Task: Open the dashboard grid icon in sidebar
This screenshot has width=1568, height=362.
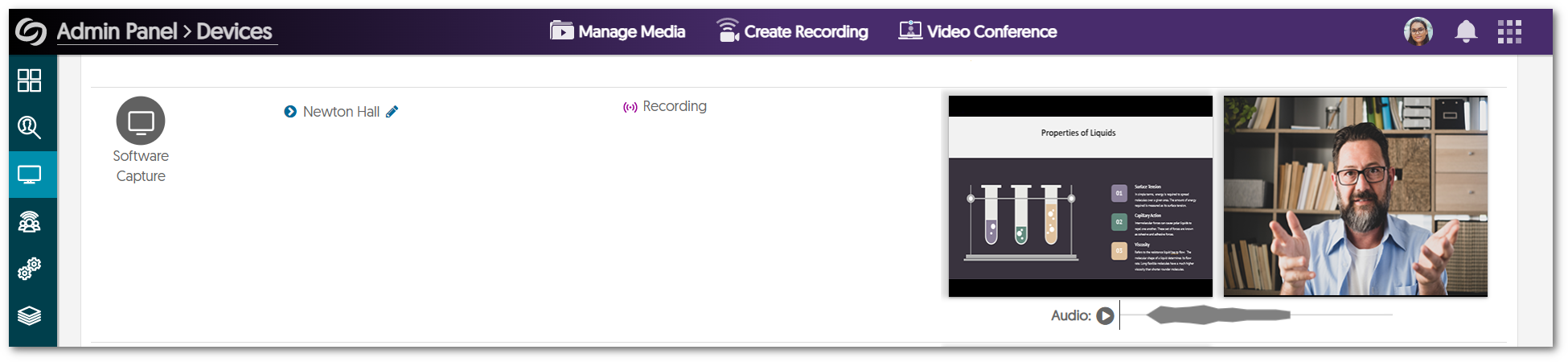Action: [30, 80]
